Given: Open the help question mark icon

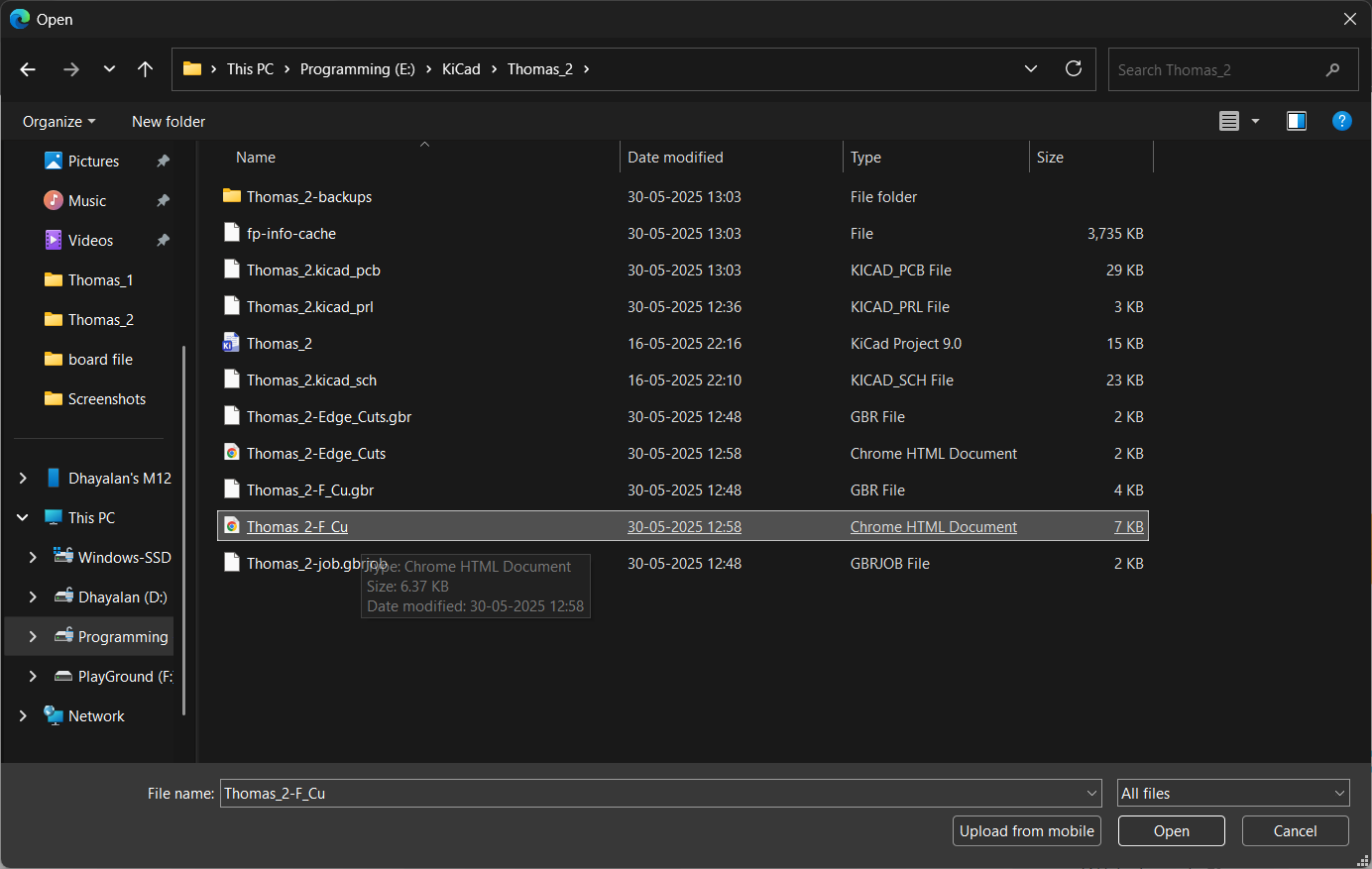Looking at the screenshot, I should click(1342, 121).
